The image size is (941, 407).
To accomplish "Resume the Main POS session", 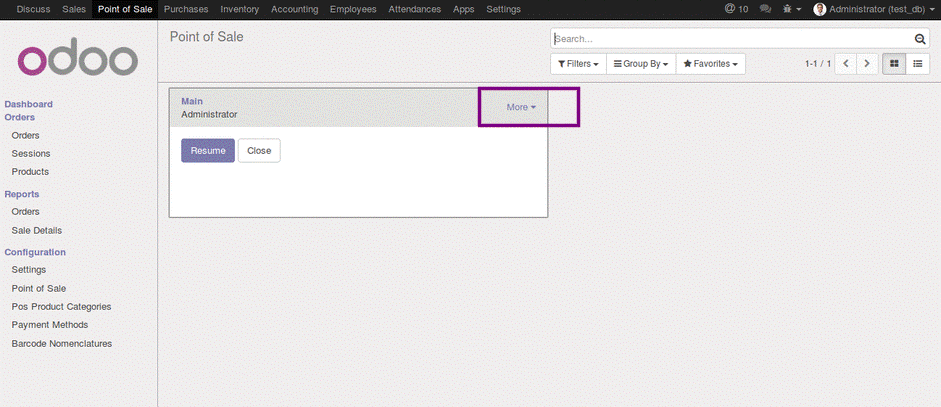I will 208,151.
